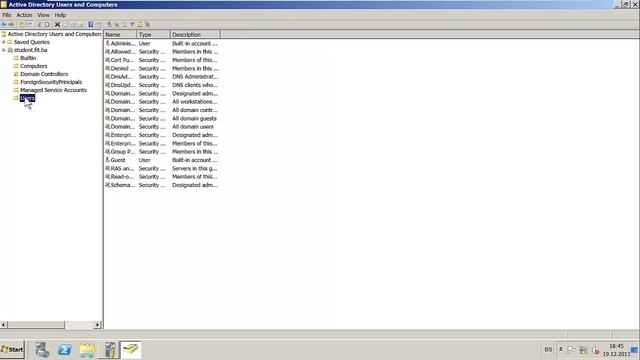Delete selected object with the X icon
The image size is (640, 360).
57,24
